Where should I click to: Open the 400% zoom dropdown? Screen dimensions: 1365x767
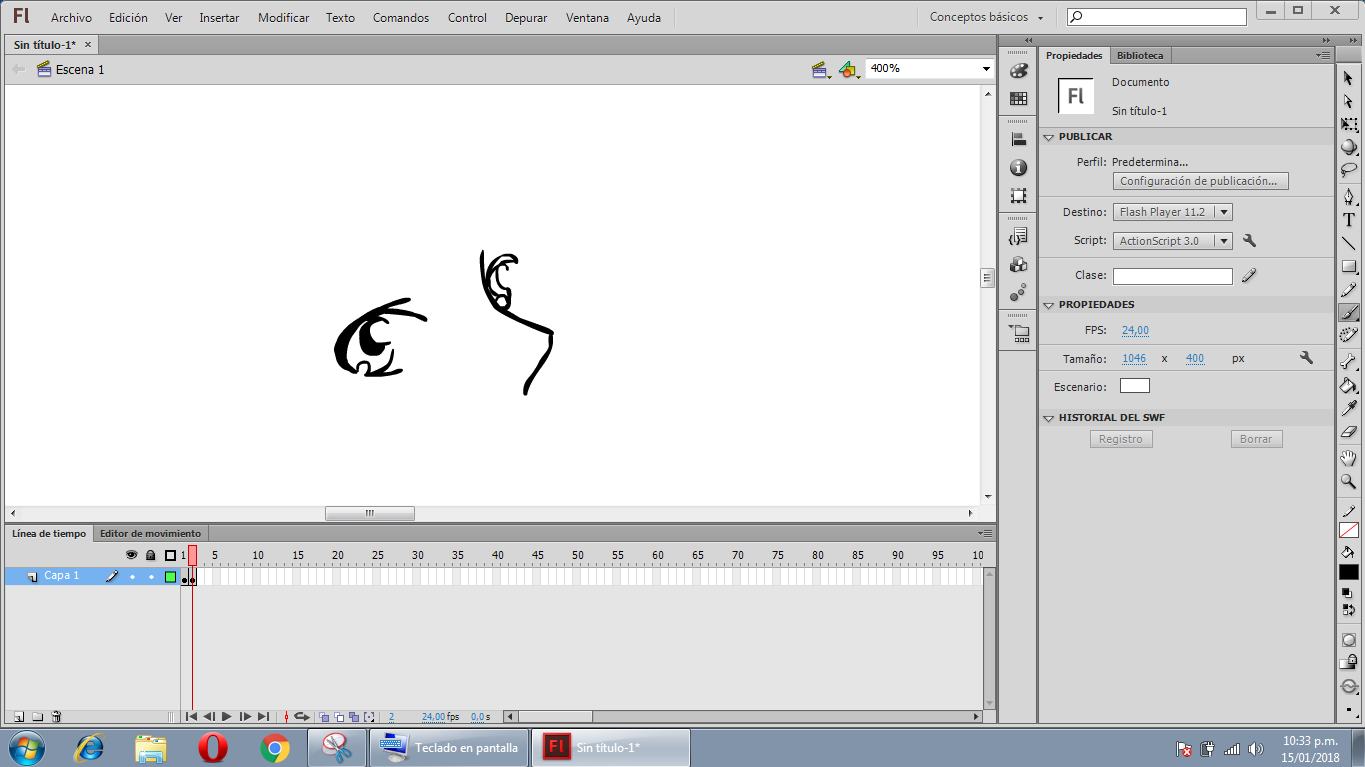click(x=986, y=69)
